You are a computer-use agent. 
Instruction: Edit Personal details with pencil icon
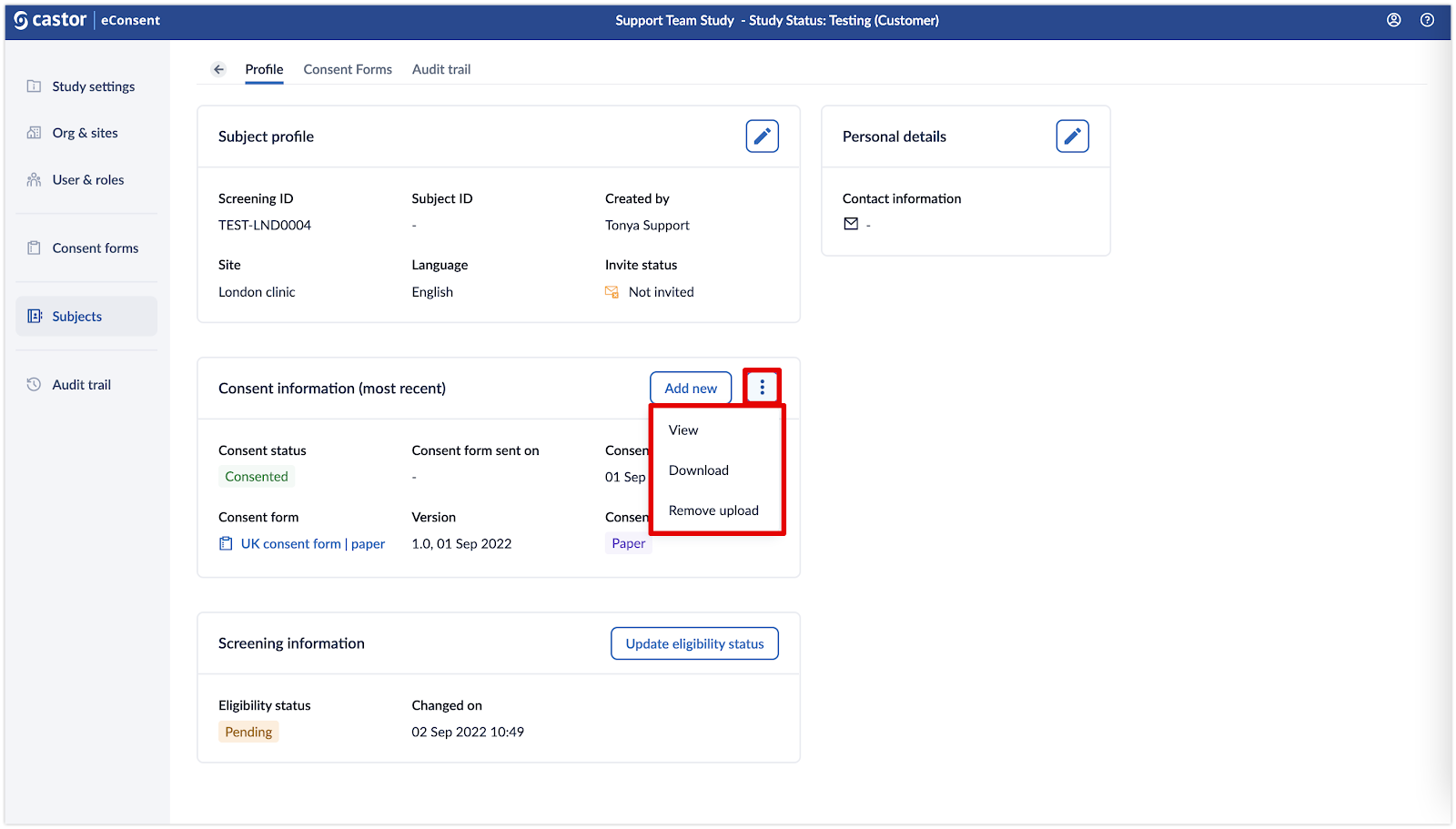[x=1072, y=136]
